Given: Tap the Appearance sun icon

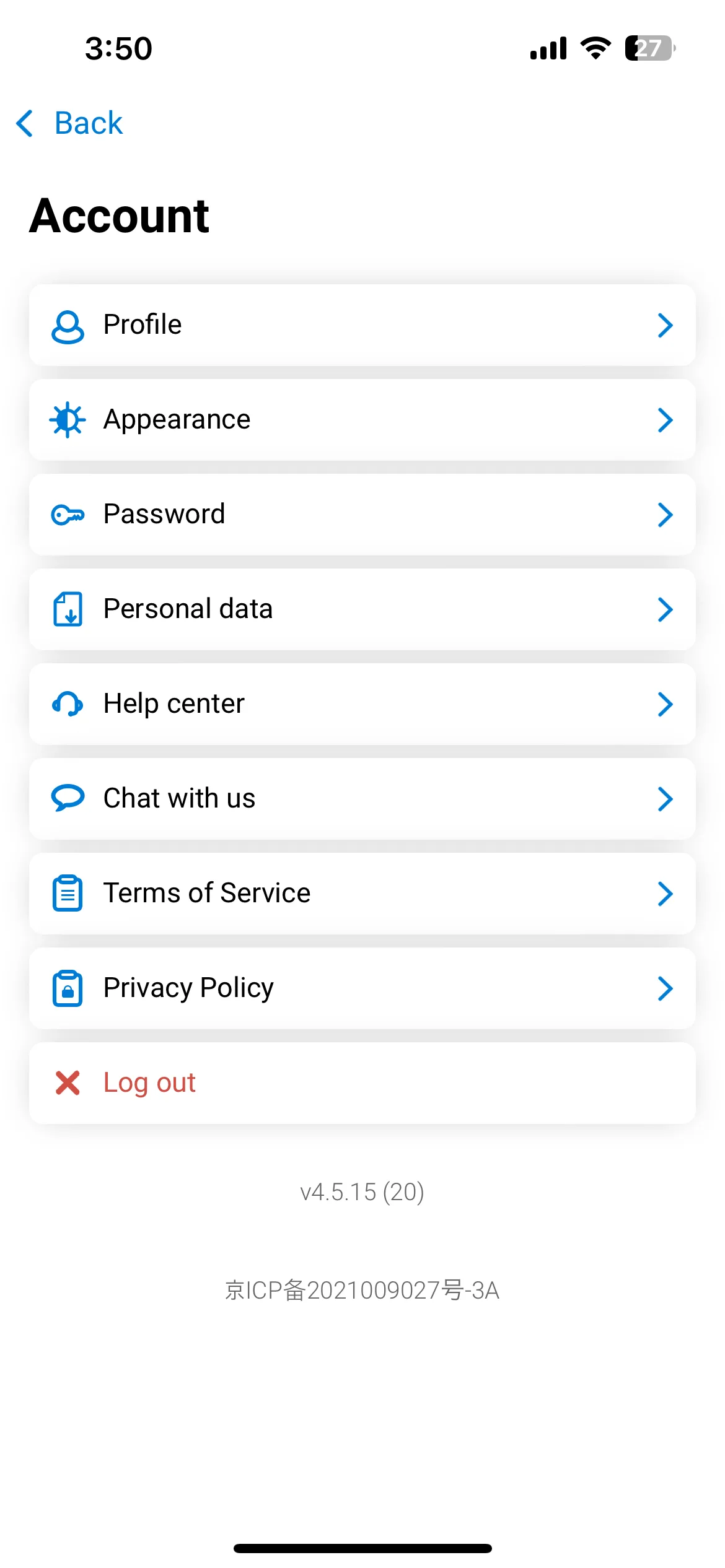Looking at the screenshot, I should [68, 420].
